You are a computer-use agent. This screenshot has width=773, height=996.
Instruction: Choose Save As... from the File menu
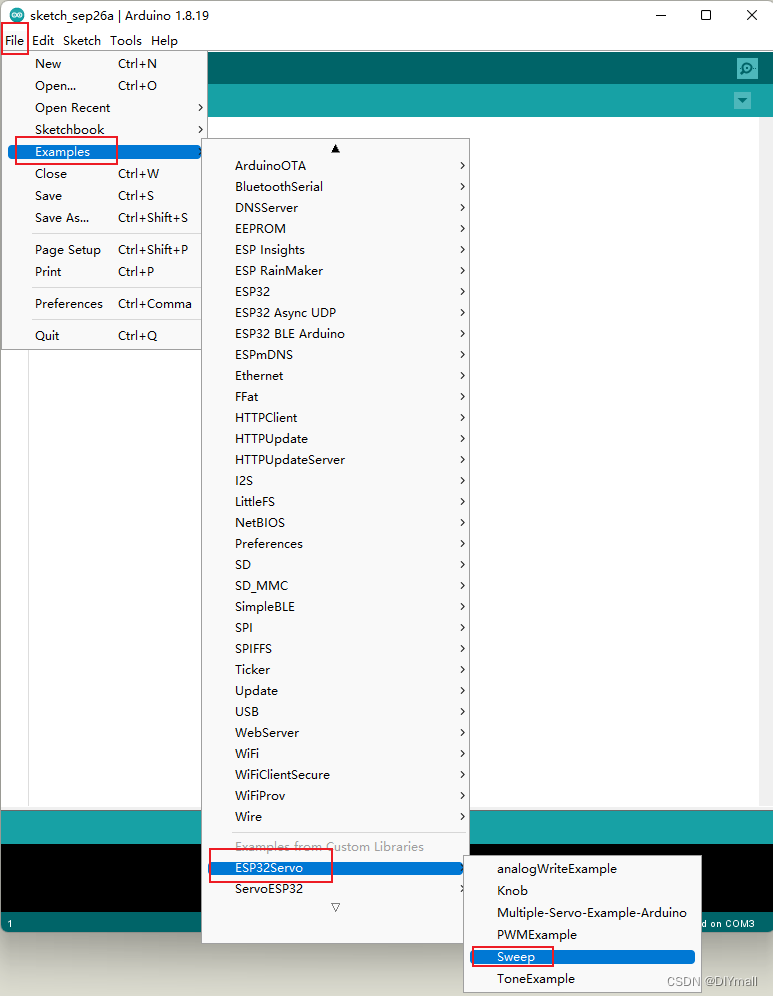click(105, 218)
